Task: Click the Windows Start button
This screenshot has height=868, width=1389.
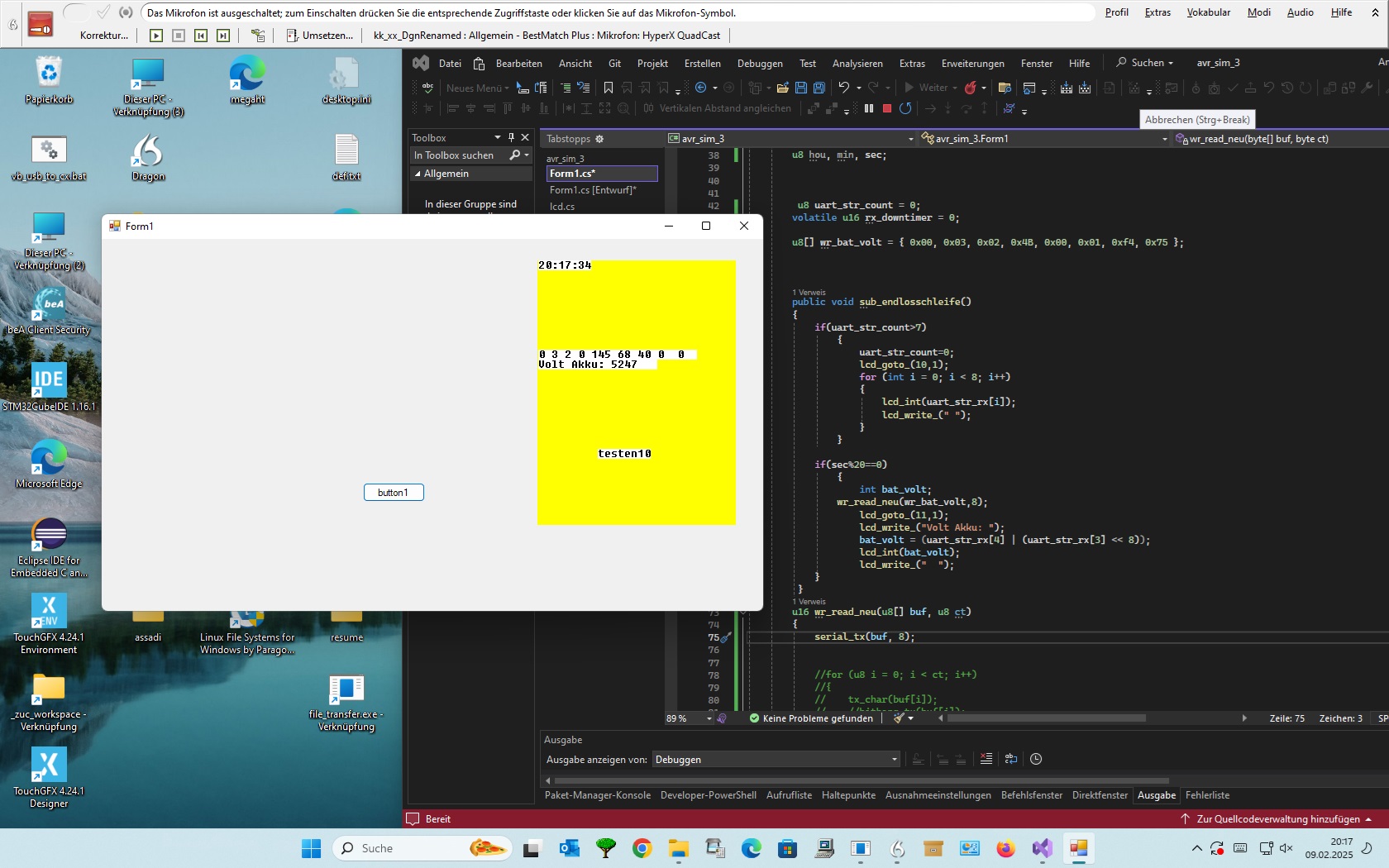Action: click(x=311, y=848)
